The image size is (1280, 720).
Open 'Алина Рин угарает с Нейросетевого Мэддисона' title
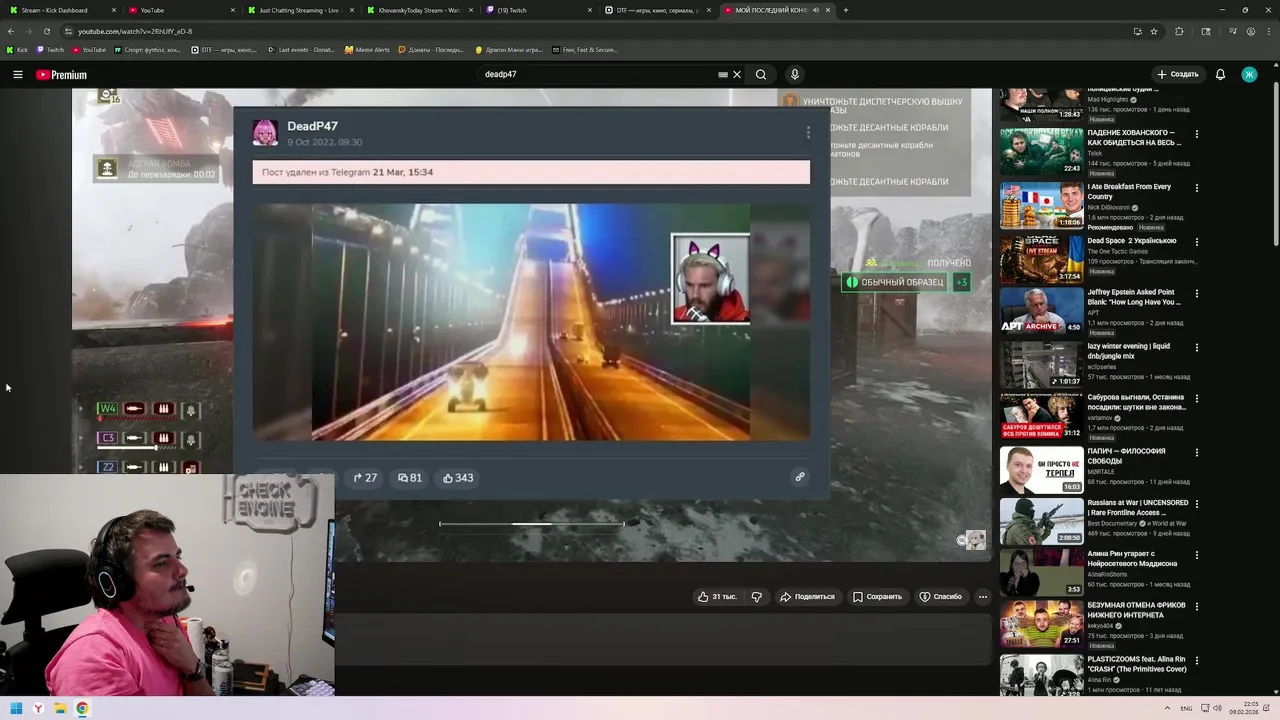(x=1132, y=558)
